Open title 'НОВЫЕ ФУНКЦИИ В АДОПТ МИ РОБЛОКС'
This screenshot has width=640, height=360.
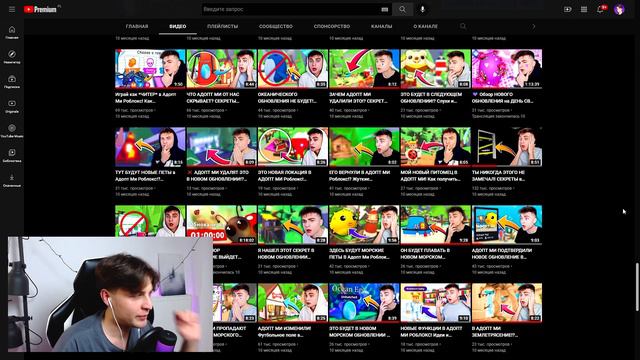[x=431, y=331]
